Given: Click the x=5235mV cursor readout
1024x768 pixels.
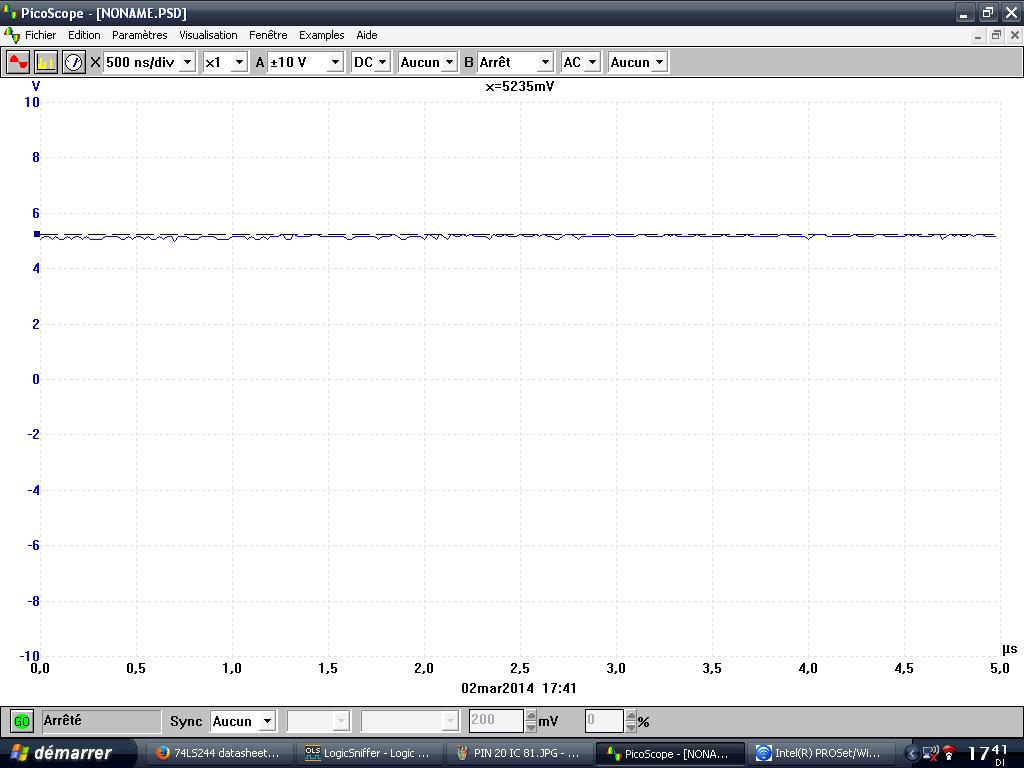Looking at the screenshot, I should pos(520,86).
